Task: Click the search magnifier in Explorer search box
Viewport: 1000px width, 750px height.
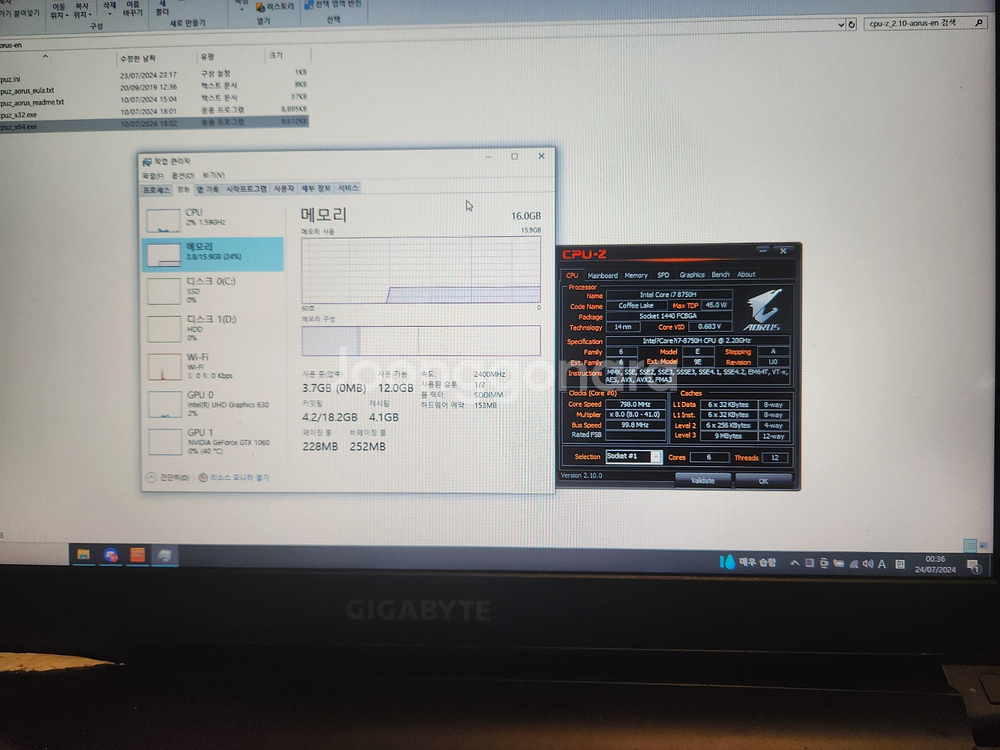Action: 979,23
